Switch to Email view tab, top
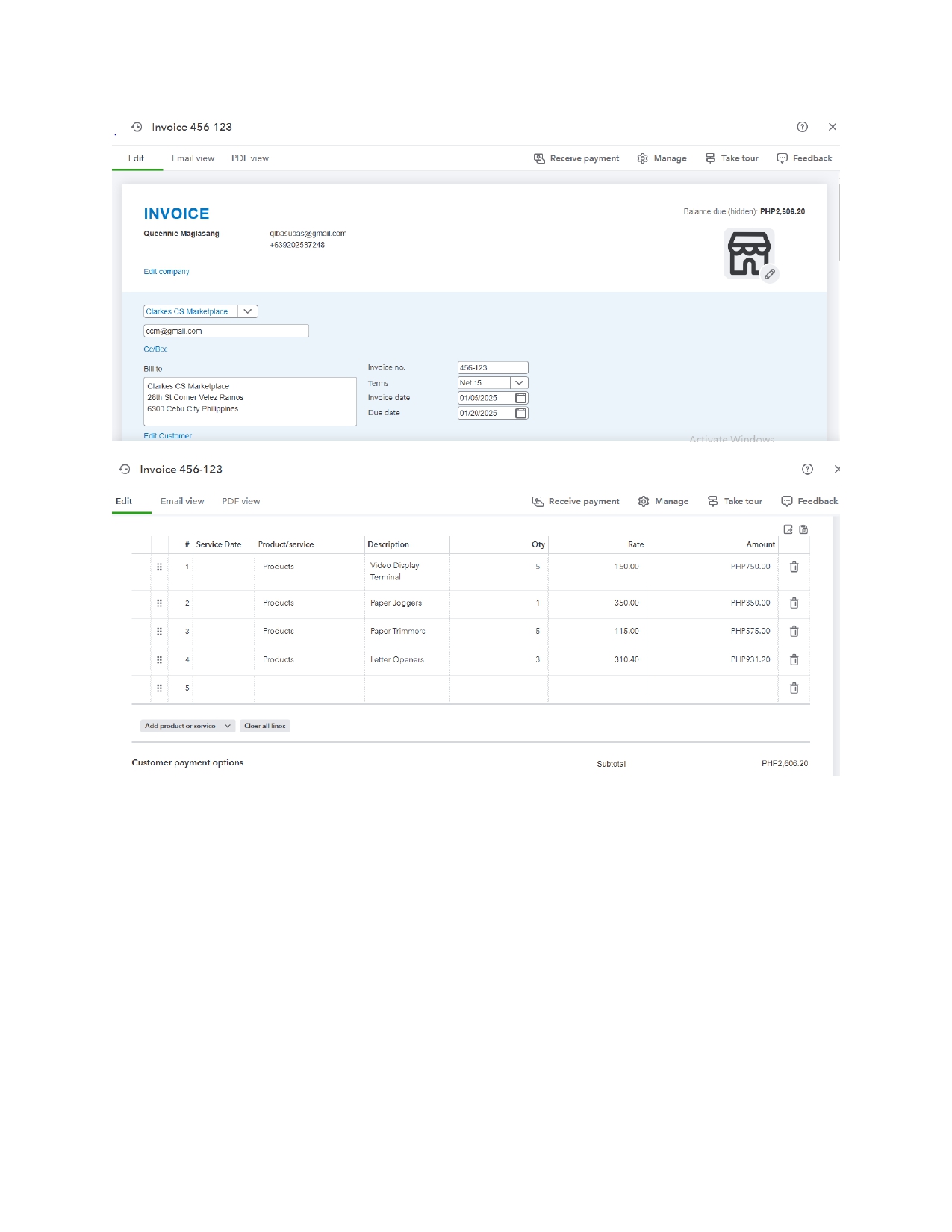This screenshot has height=1232, width=952. point(193,158)
